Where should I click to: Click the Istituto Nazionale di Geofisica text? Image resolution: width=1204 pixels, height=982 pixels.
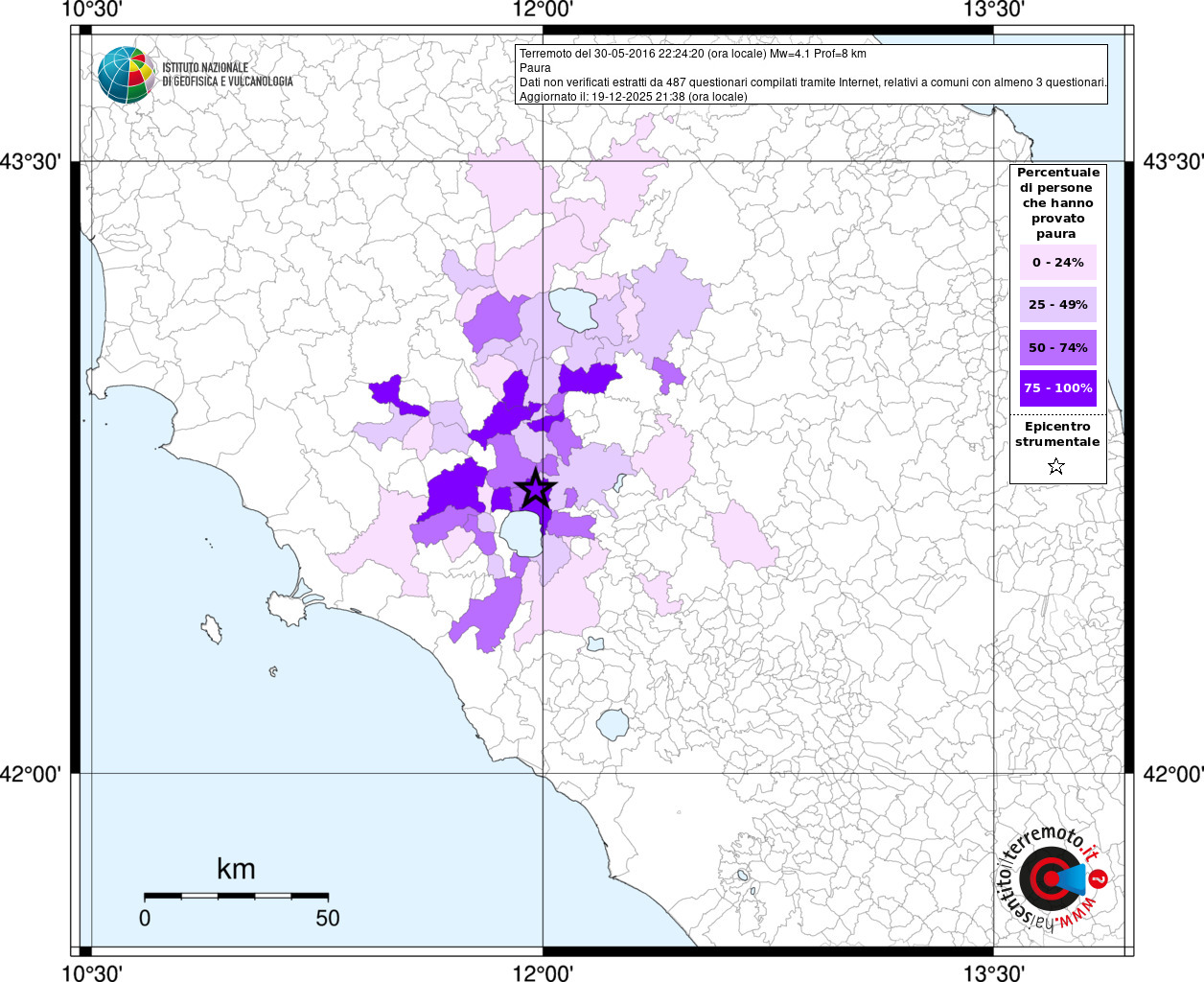pyautogui.click(x=227, y=75)
